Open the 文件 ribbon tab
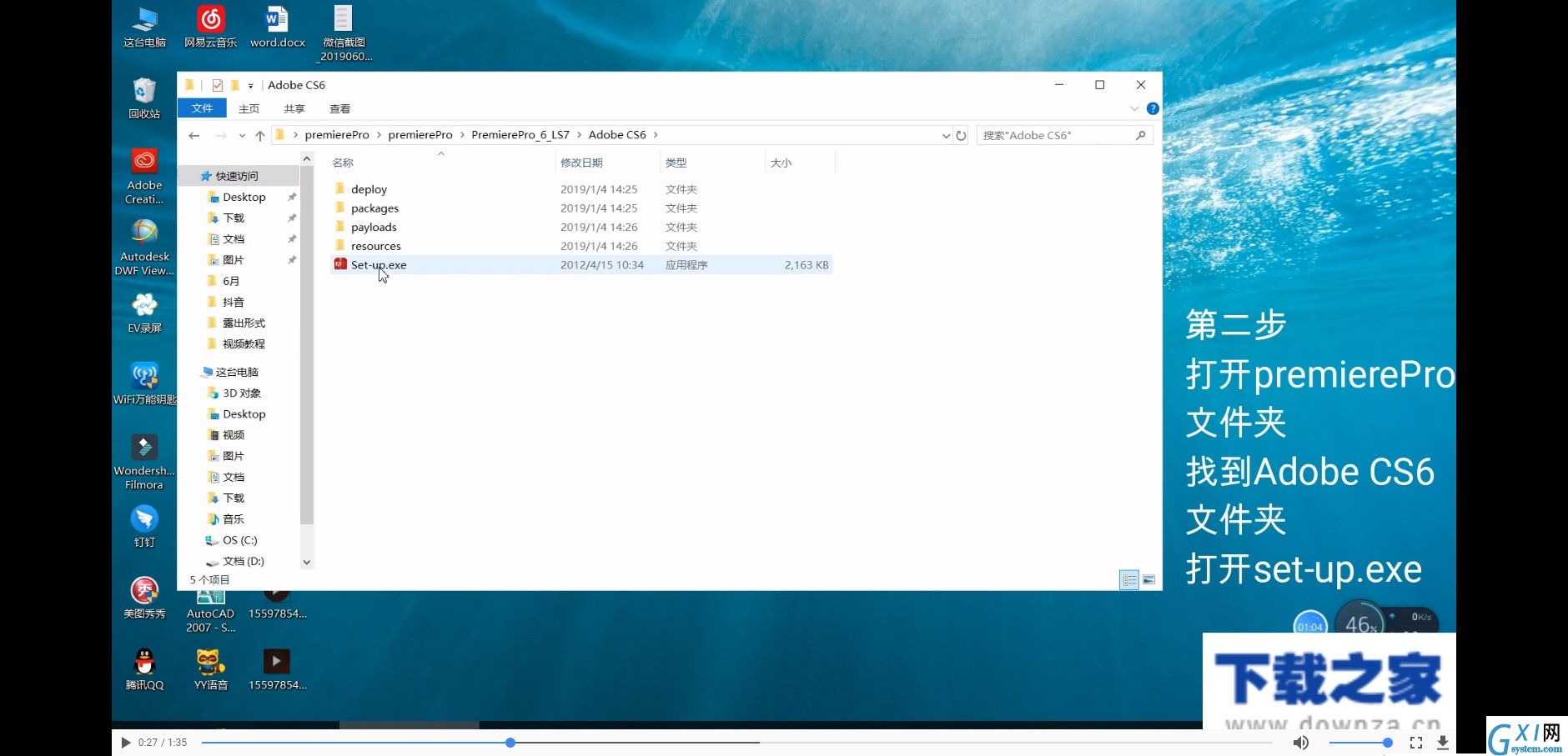 202,108
